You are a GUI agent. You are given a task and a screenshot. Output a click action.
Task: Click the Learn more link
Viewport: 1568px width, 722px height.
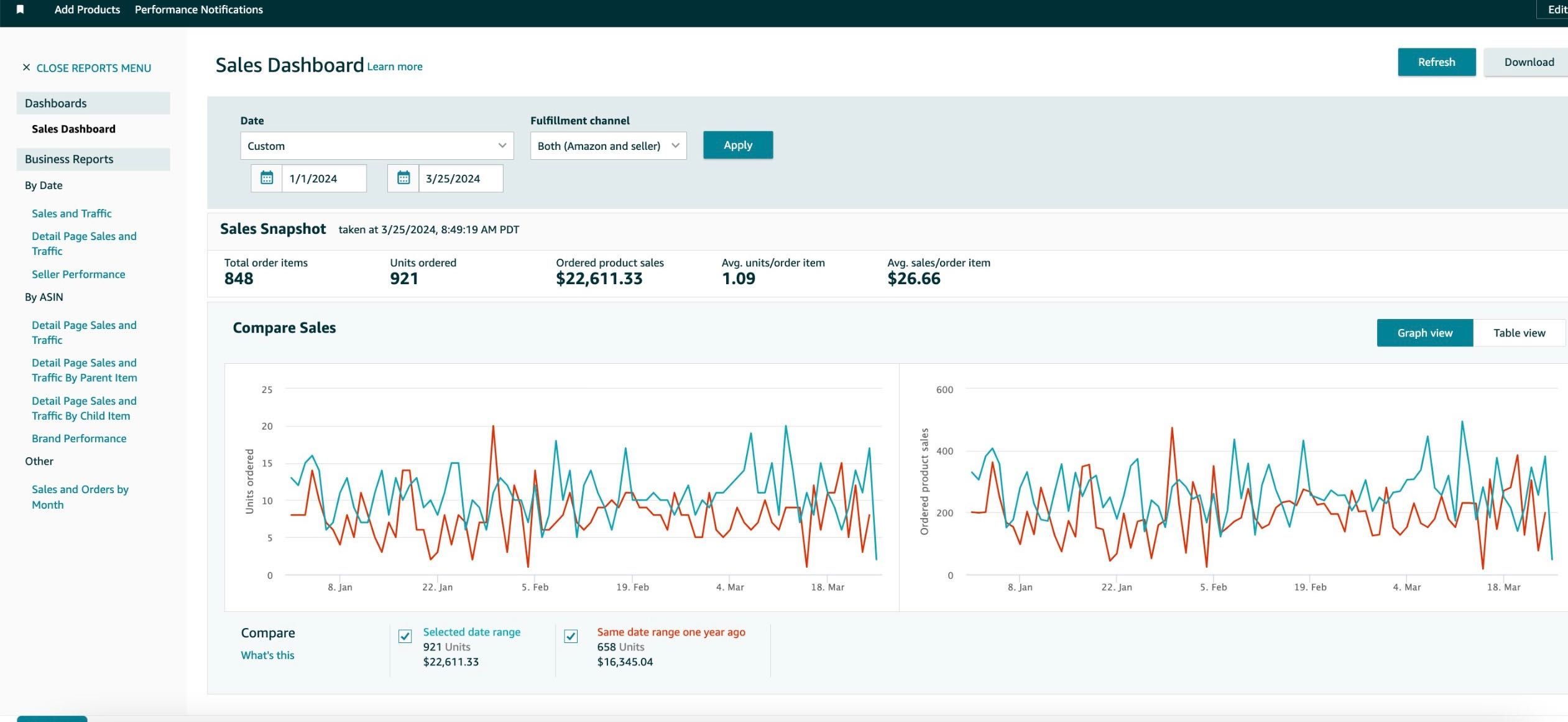coord(394,66)
